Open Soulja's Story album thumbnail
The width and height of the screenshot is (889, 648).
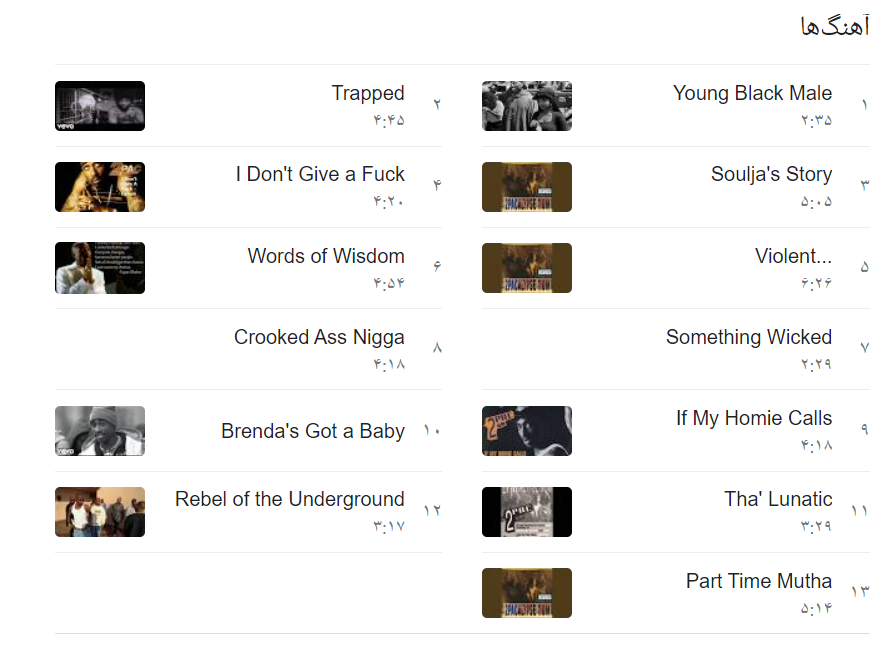tap(526, 187)
